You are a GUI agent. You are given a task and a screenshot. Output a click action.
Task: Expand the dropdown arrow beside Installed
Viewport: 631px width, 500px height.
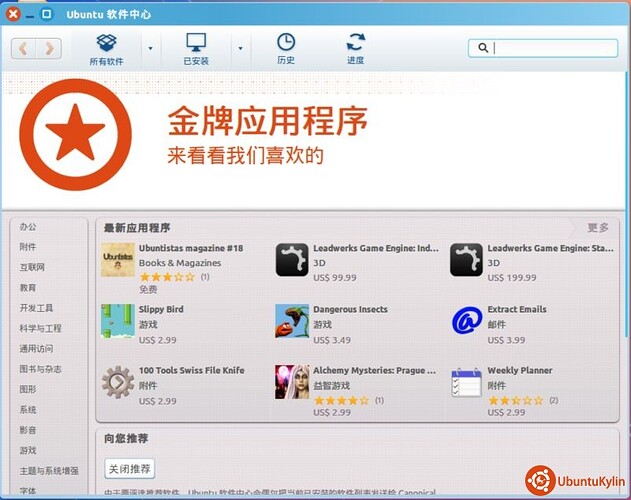click(x=240, y=48)
